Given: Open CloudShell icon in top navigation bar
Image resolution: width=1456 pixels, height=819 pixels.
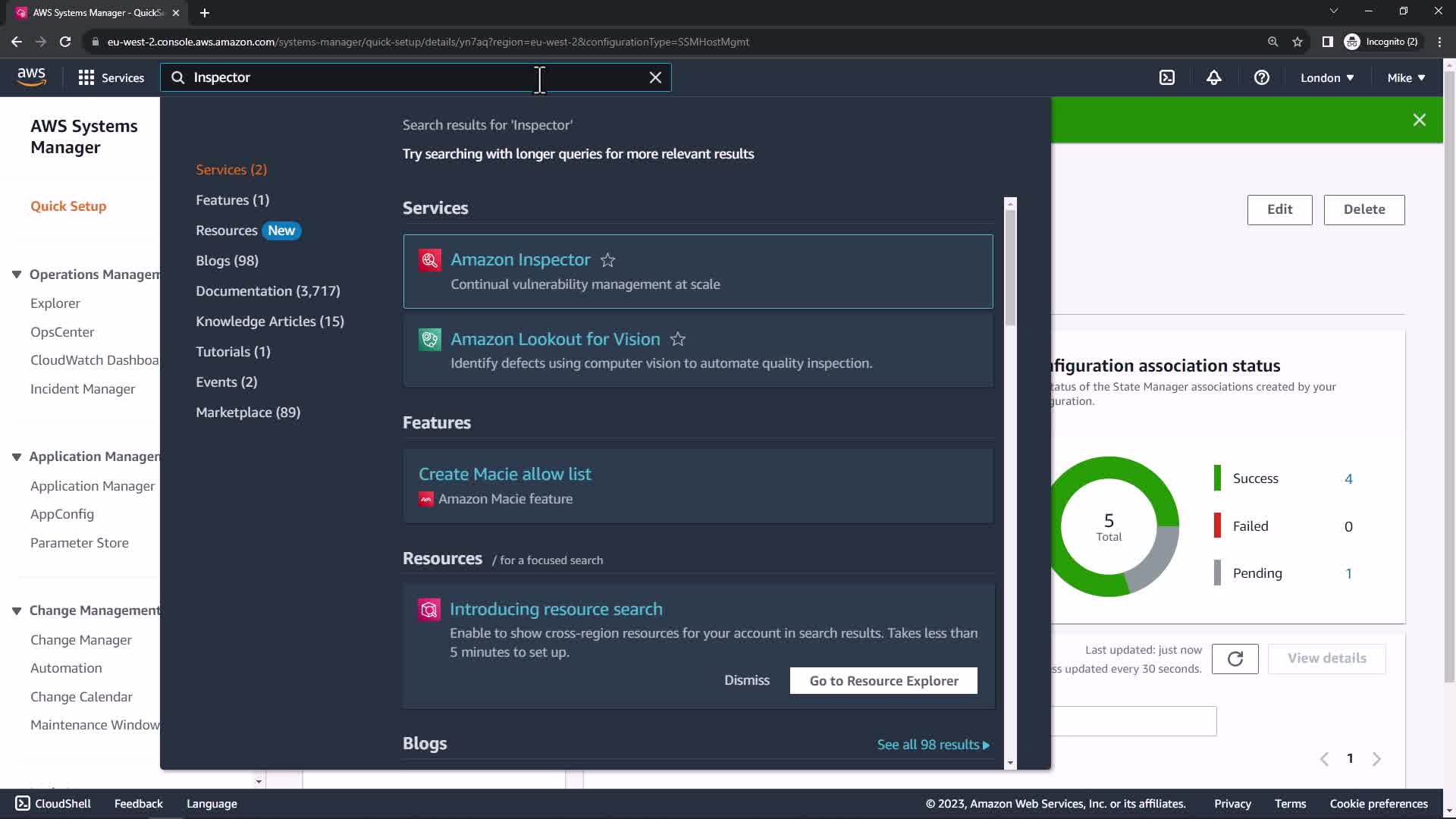Looking at the screenshot, I should tap(1167, 77).
